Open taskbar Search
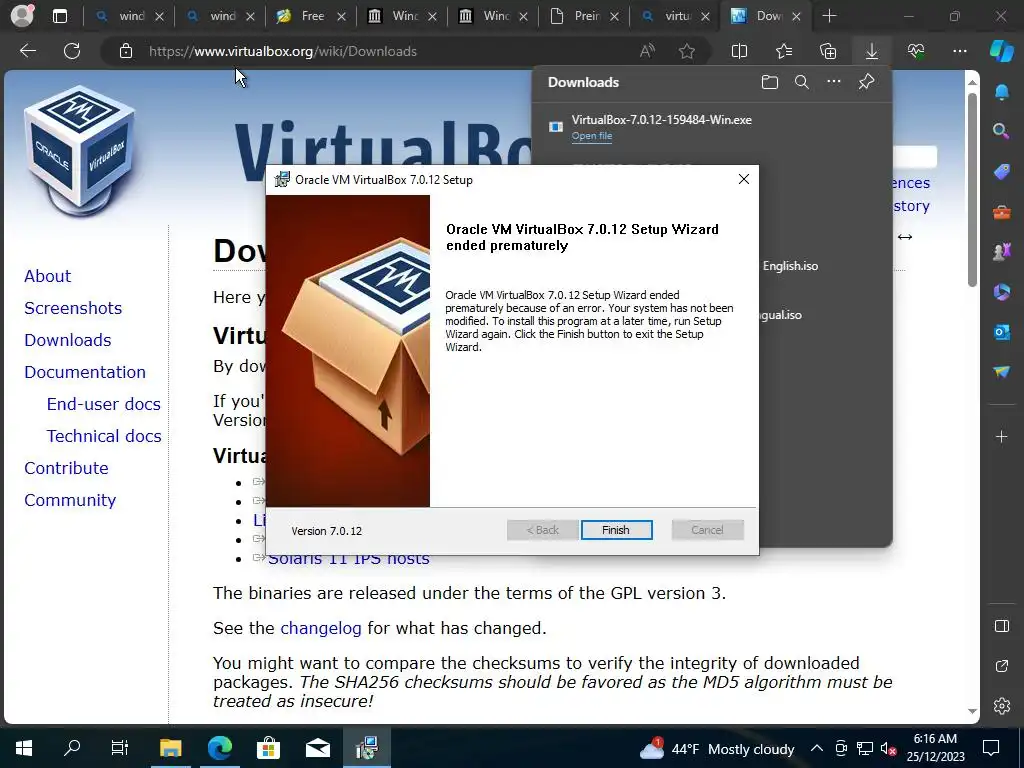The height and width of the screenshot is (768, 1024). click(x=72, y=748)
